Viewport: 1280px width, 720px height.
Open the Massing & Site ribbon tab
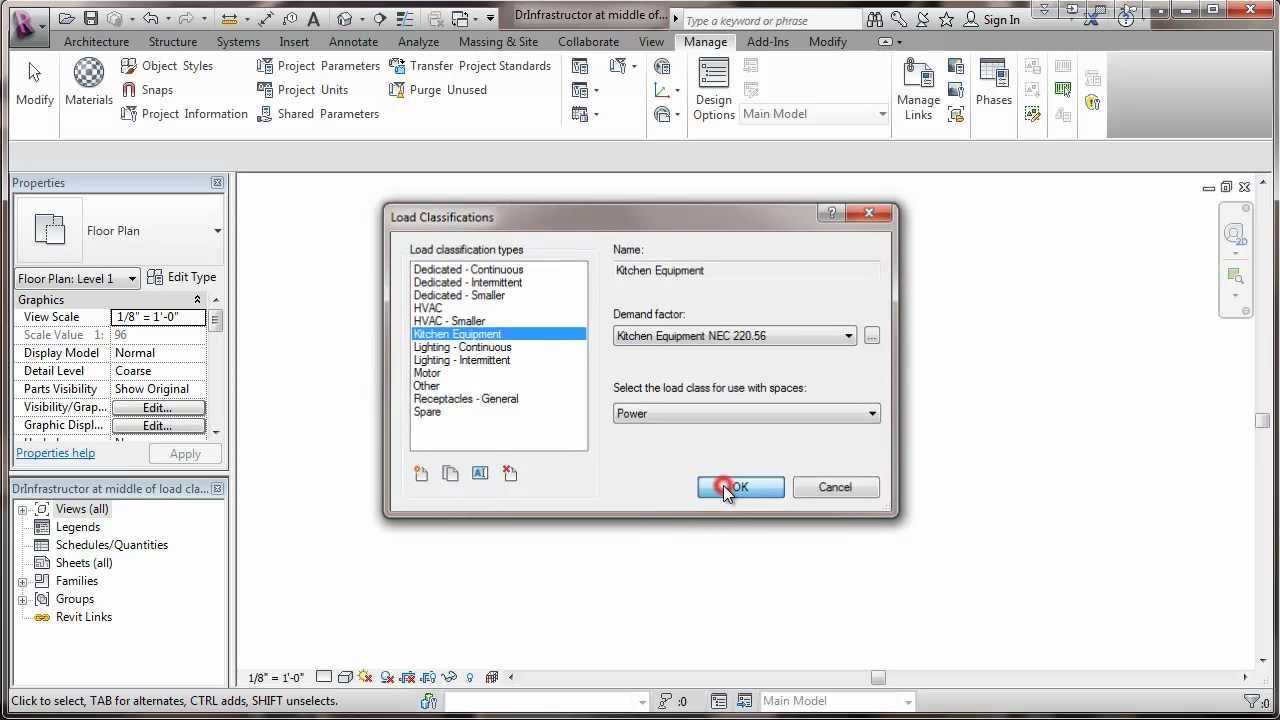(x=498, y=42)
